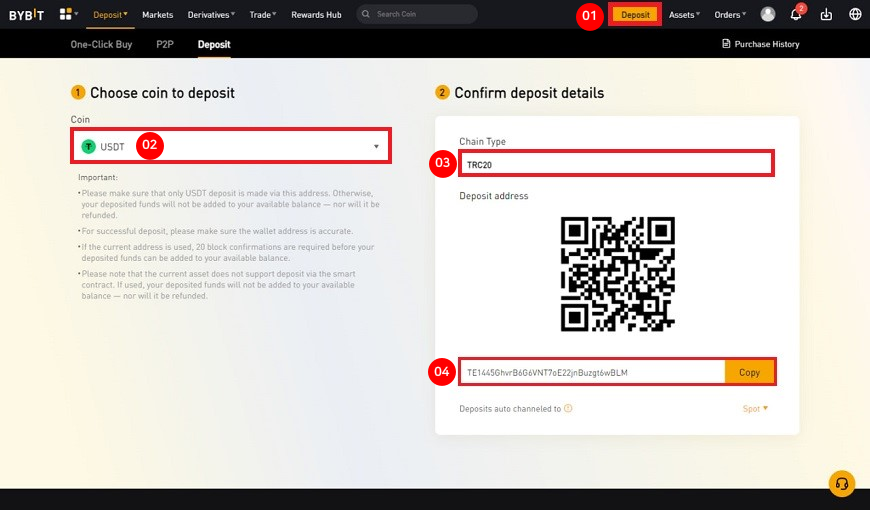Expand the Derivatives menu
The width and height of the screenshot is (870, 510).
coord(211,15)
